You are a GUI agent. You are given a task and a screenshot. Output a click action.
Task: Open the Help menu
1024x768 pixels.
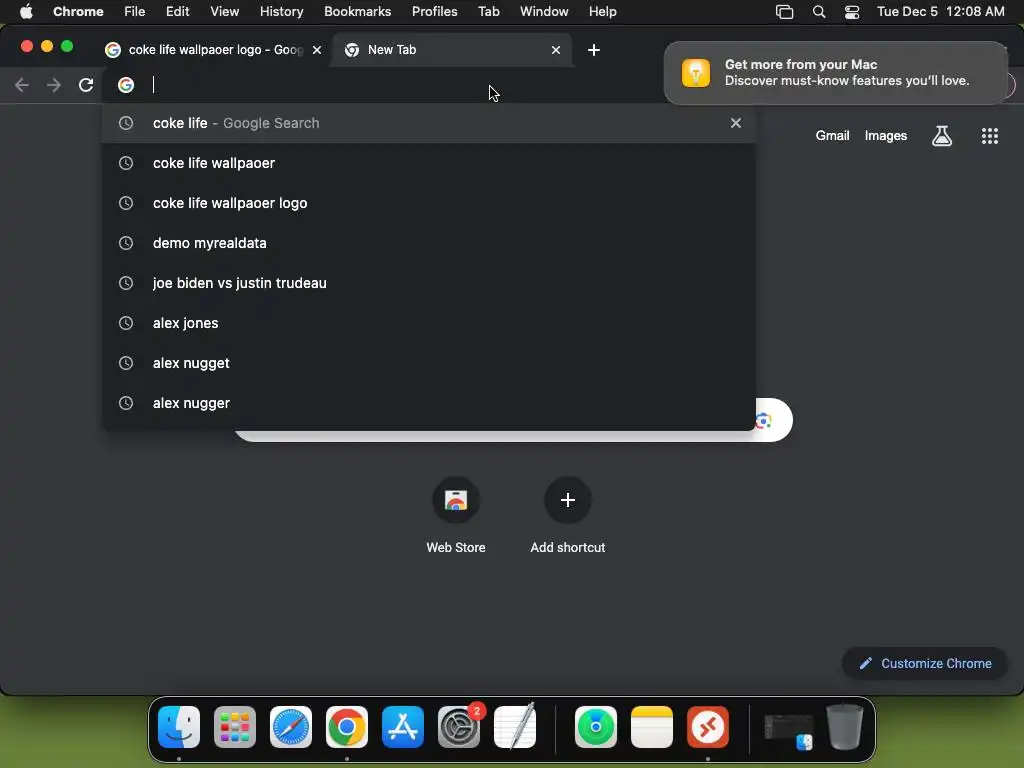(602, 12)
